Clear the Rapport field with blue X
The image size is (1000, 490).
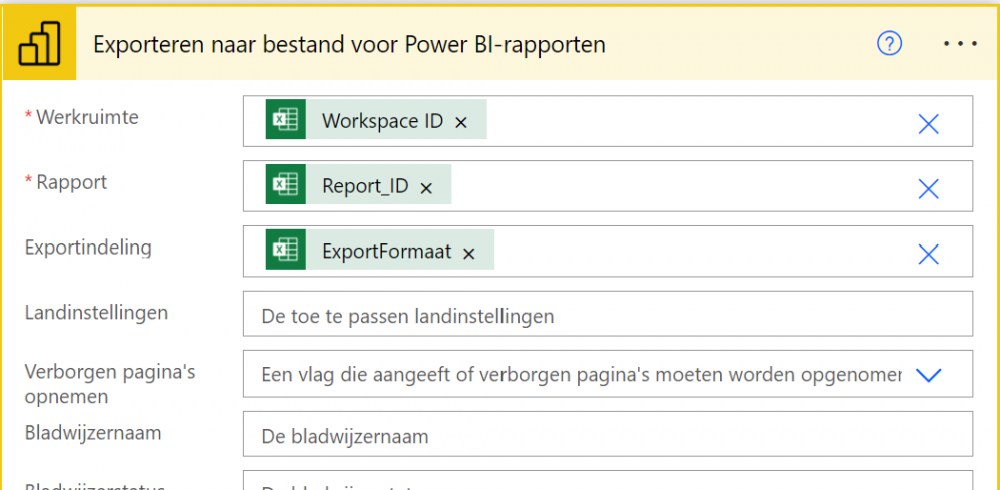(x=928, y=189)
